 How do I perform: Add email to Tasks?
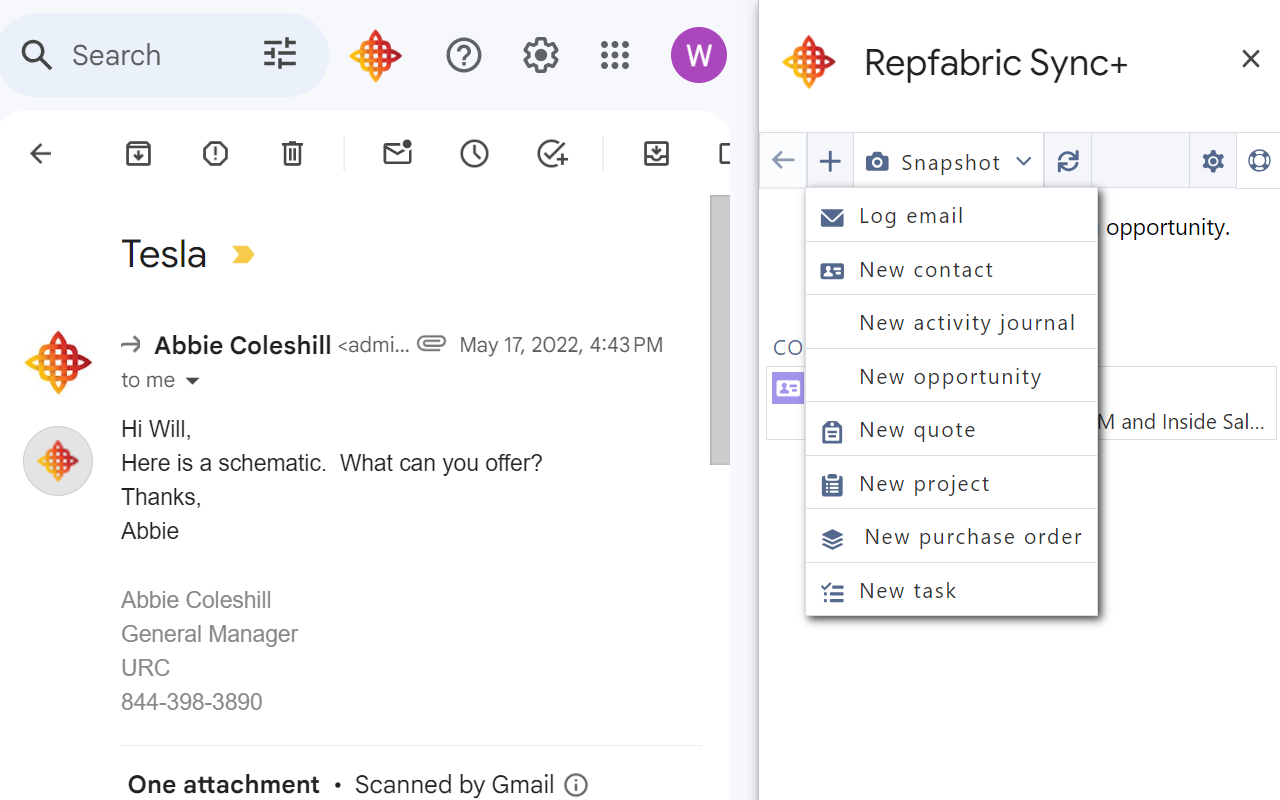click(552, 153)
